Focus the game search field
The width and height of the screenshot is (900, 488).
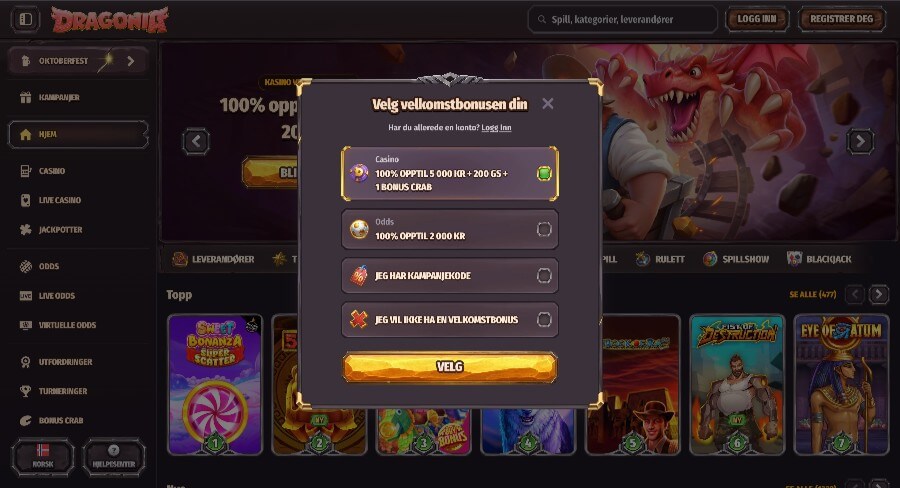click(x=623, y=20)
